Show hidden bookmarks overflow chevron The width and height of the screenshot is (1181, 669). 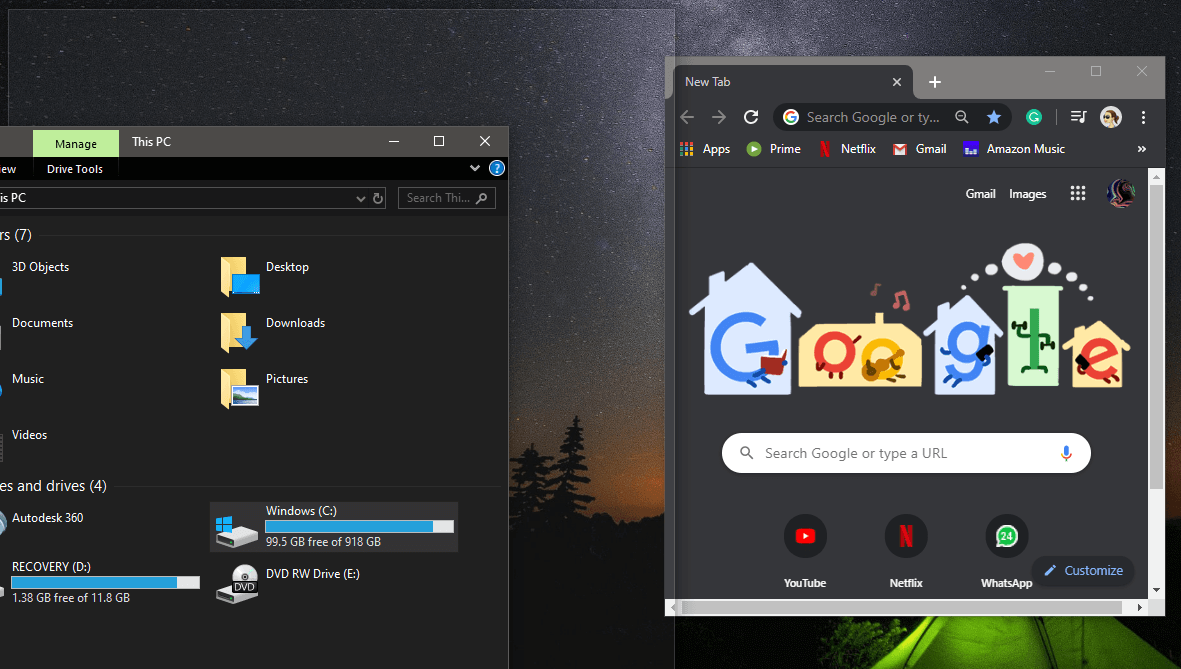[x=1141, y=149]
